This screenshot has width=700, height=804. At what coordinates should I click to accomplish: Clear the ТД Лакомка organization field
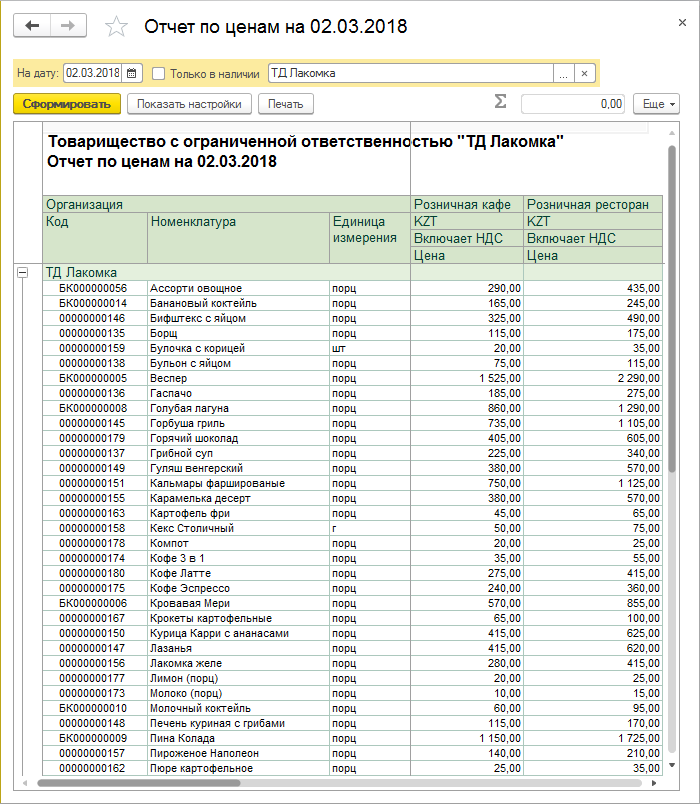(585, 73)
